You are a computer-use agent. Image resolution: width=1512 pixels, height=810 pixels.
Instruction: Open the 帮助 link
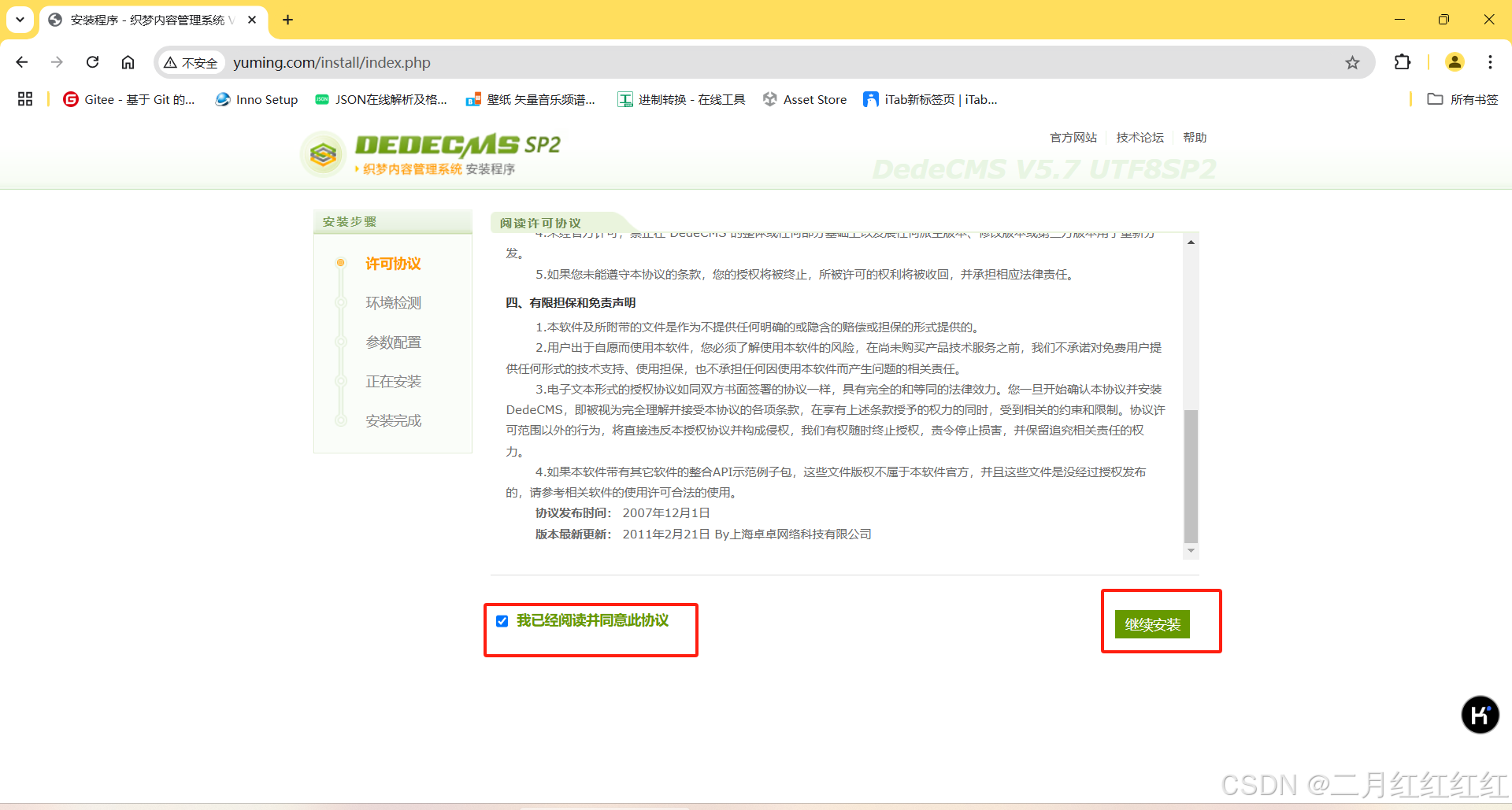tap(1195, 137)
